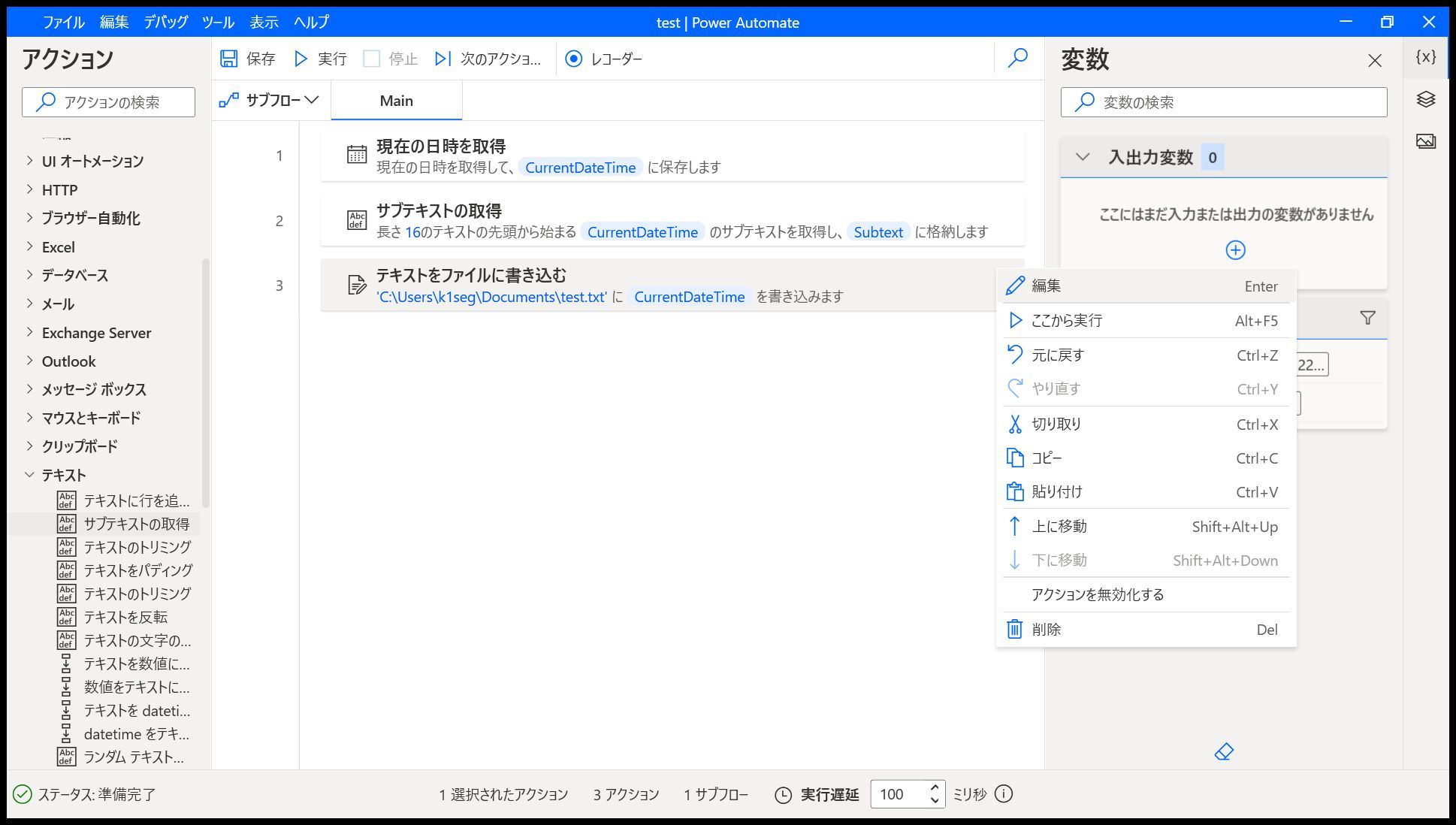Viewport: 1456px width, 825px height.
Task: Click the write-file icon of step 3
Action: 356,284
